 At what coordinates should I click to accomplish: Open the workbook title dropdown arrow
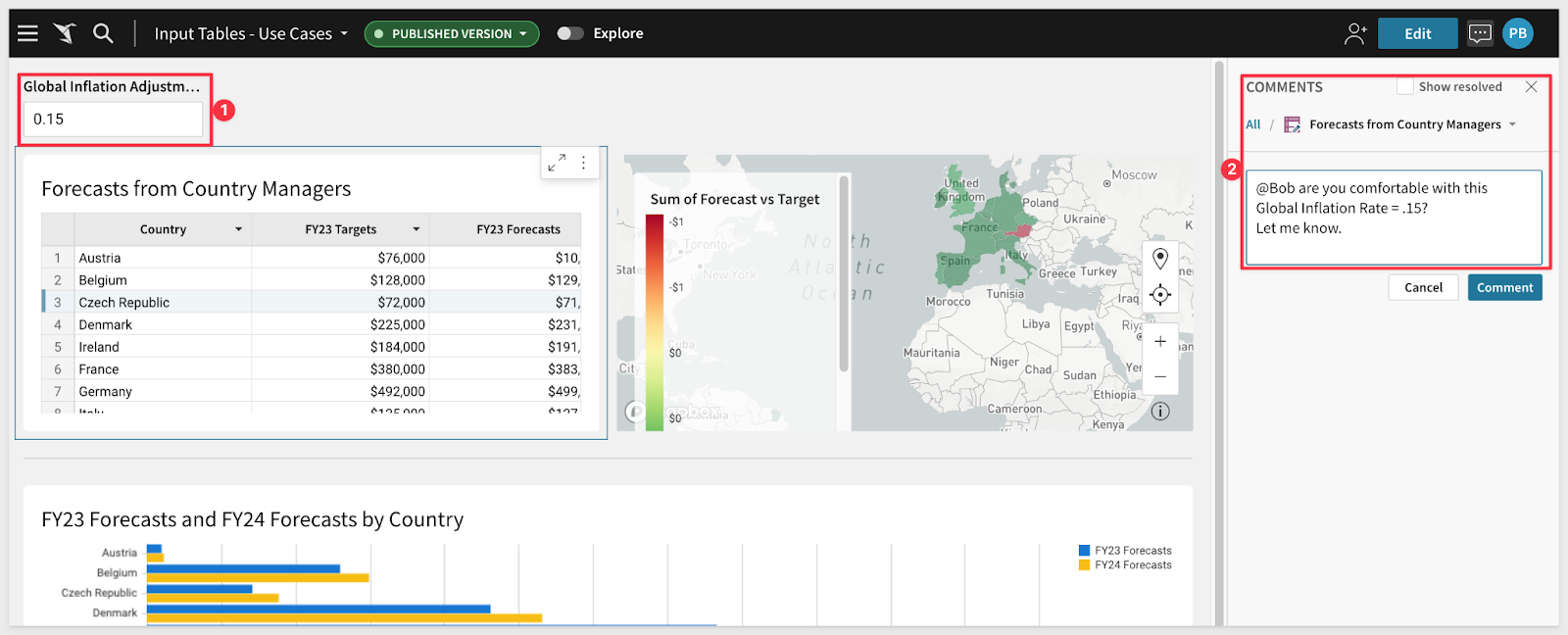tap(344, 33)
